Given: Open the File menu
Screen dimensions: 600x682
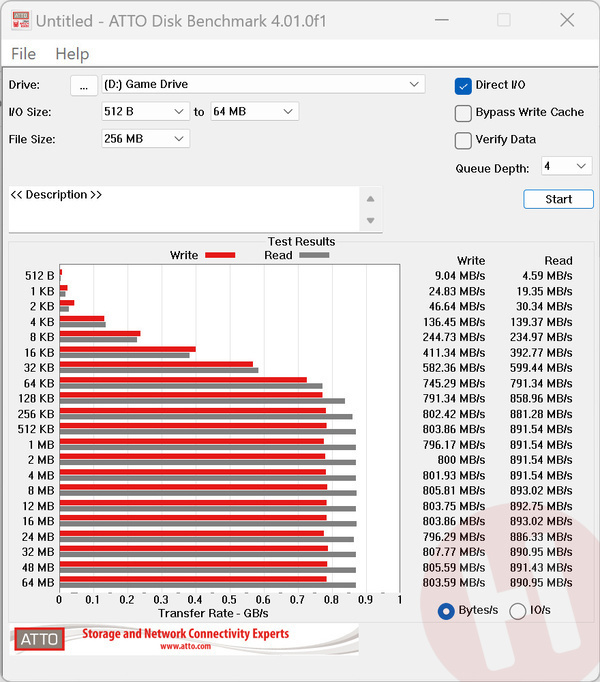Looking at the screenshot, I should pos(23,54).
